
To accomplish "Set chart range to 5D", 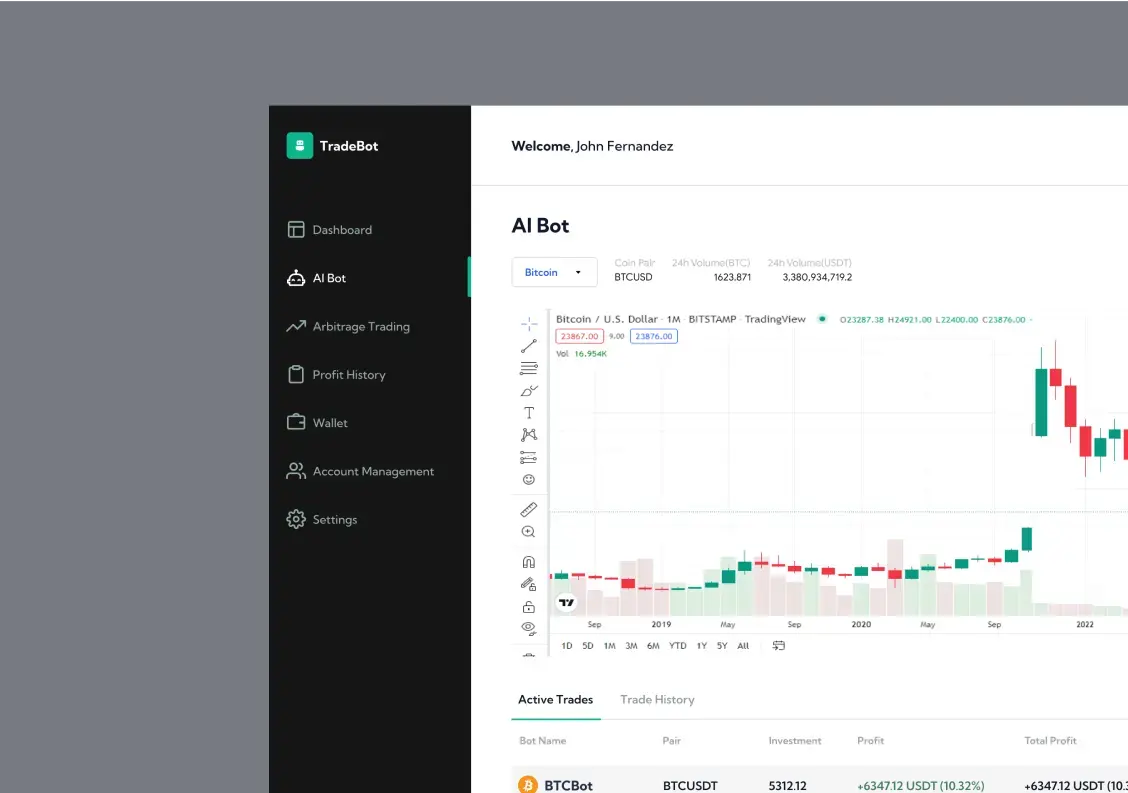I will pyautogui.click(x=588, y=646).
